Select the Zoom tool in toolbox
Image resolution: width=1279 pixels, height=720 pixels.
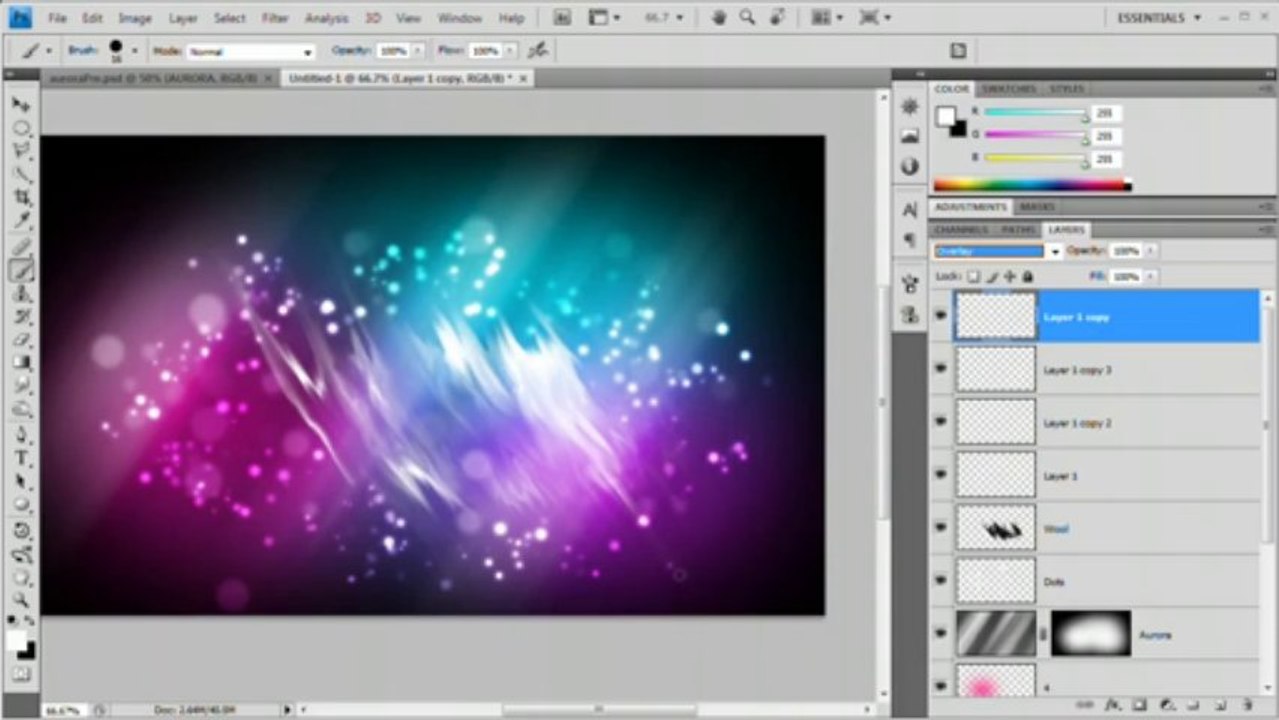point(21,600)
